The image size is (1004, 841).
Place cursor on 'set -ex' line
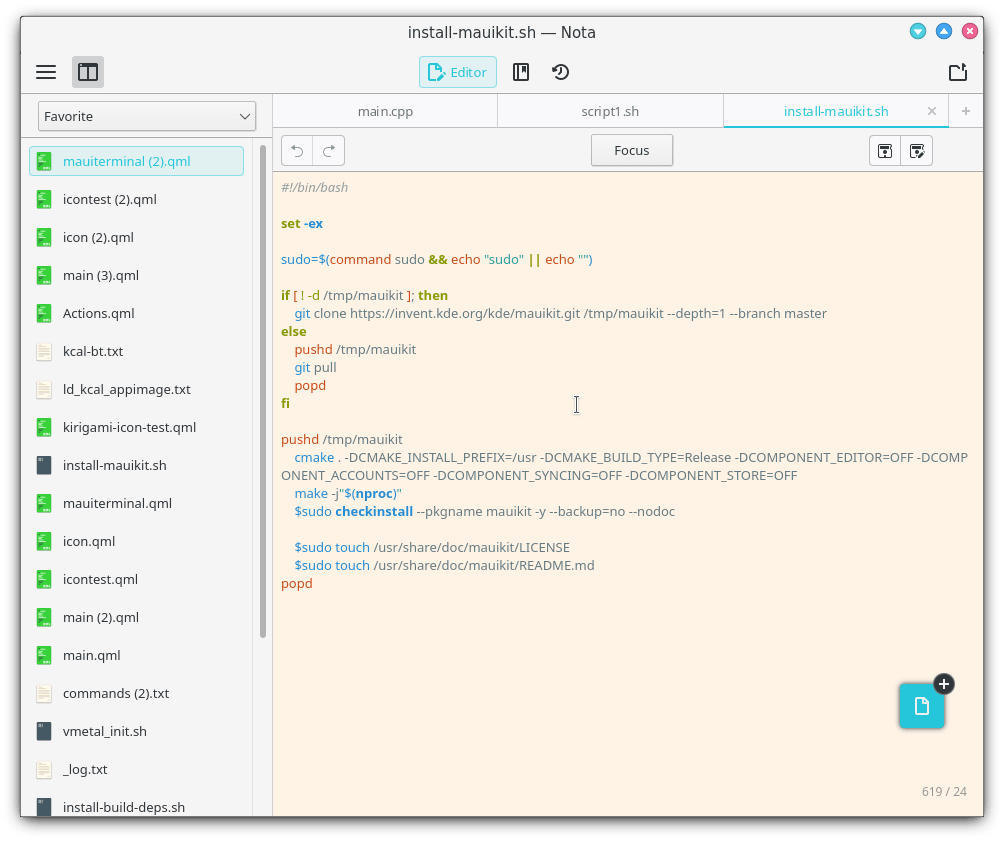302,224
